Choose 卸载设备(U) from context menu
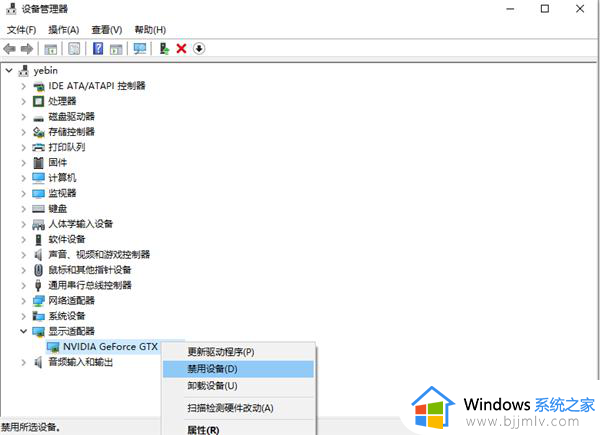 [238, 386]
